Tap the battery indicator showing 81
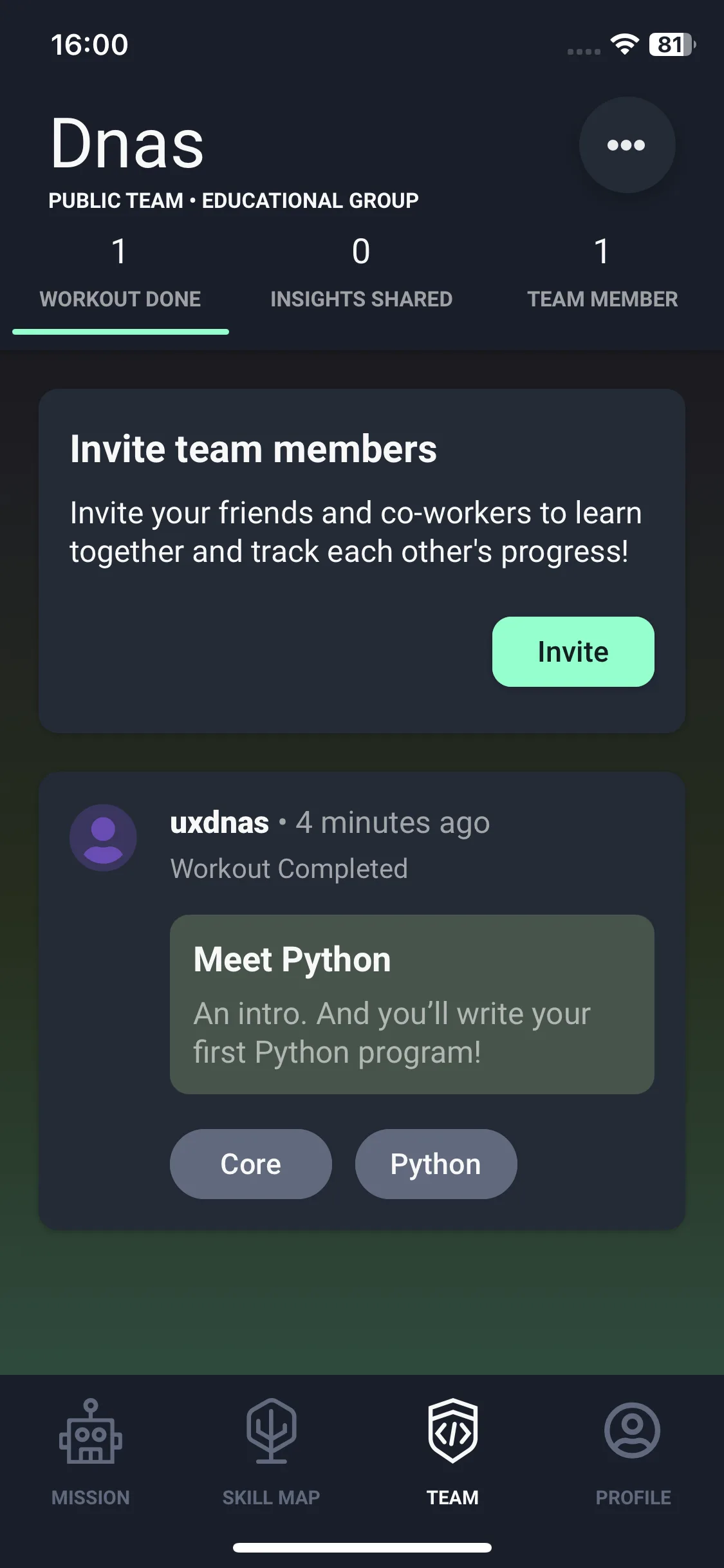 point(672,44)
